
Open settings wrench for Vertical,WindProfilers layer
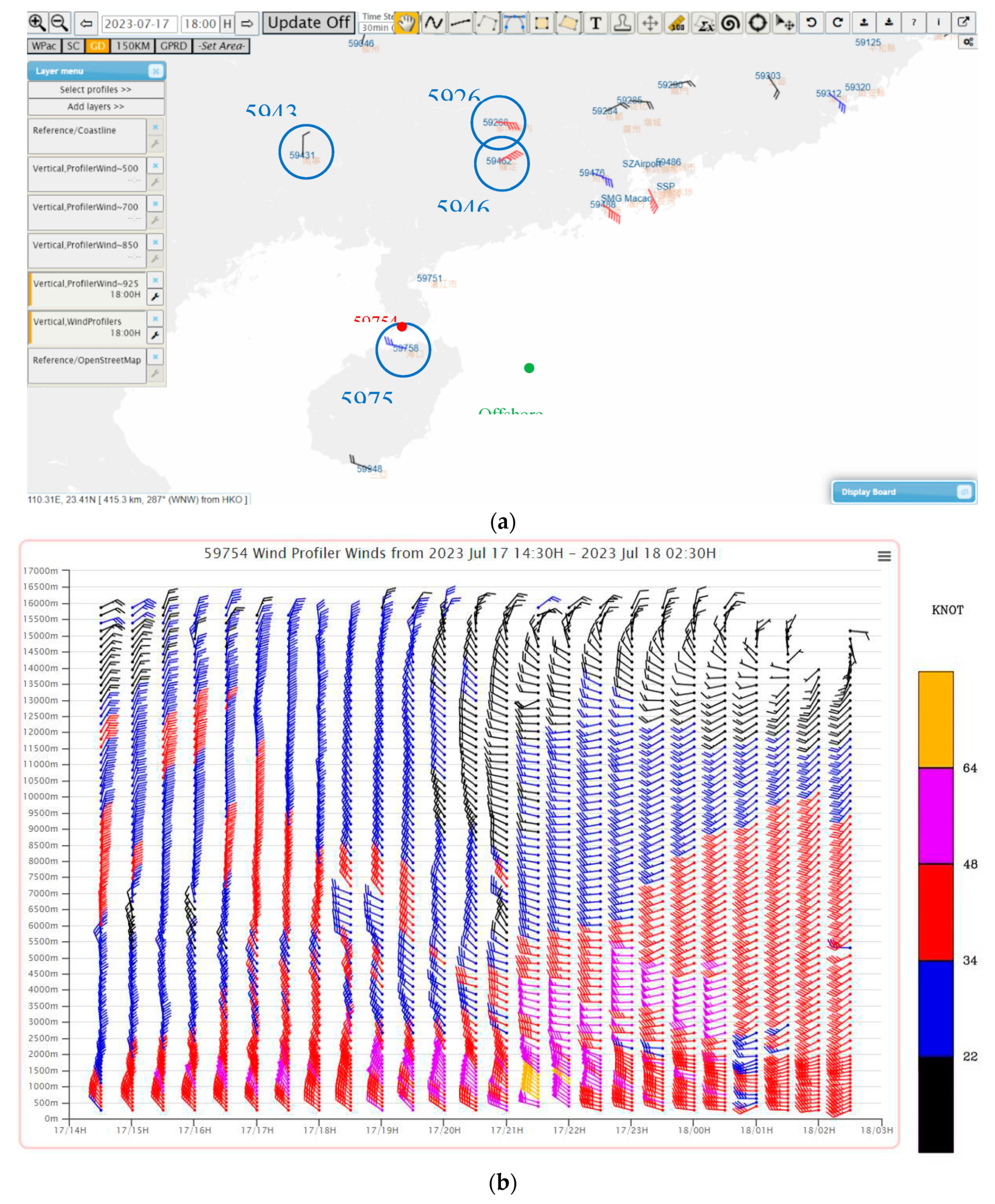[155, 335]
